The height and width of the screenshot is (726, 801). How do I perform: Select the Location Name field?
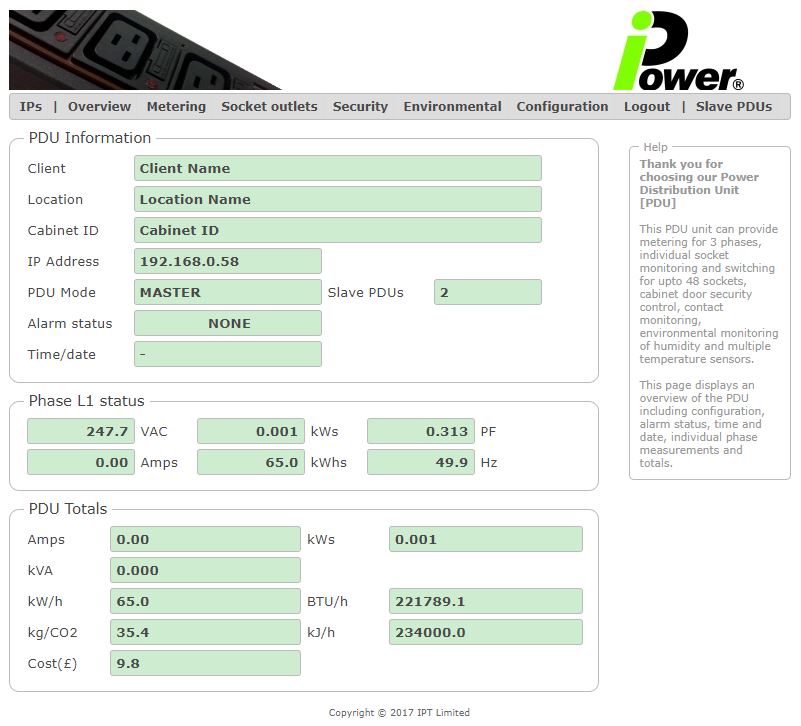tap(337, 199)
